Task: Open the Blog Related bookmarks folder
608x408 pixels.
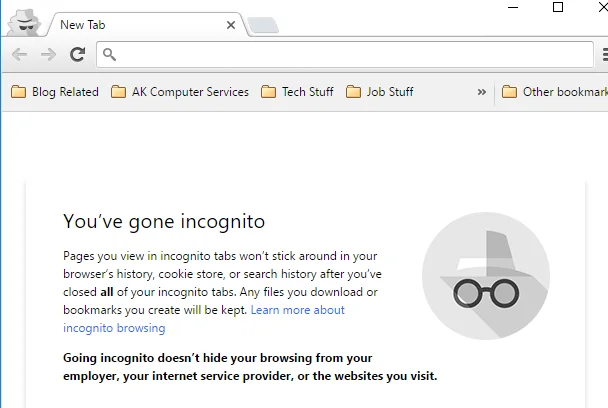Action: click(x=55, y=92)
